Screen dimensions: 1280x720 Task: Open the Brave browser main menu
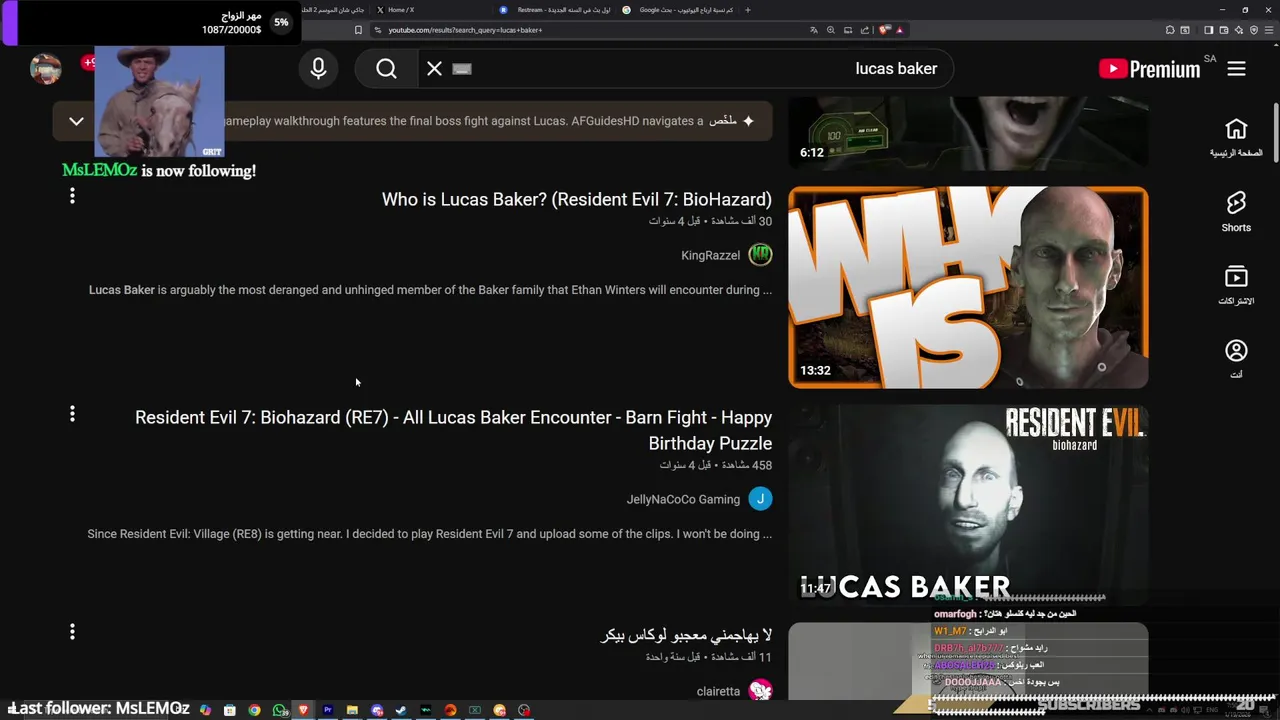pyautogui.click(x=1269, y=30)
